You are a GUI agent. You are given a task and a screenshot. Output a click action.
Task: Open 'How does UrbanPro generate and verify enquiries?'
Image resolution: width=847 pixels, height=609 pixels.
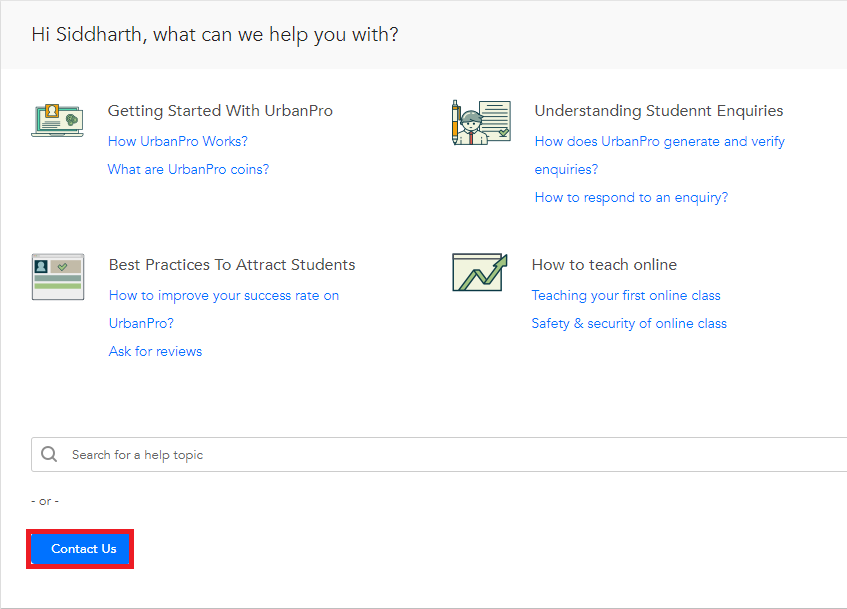(659, 141)
